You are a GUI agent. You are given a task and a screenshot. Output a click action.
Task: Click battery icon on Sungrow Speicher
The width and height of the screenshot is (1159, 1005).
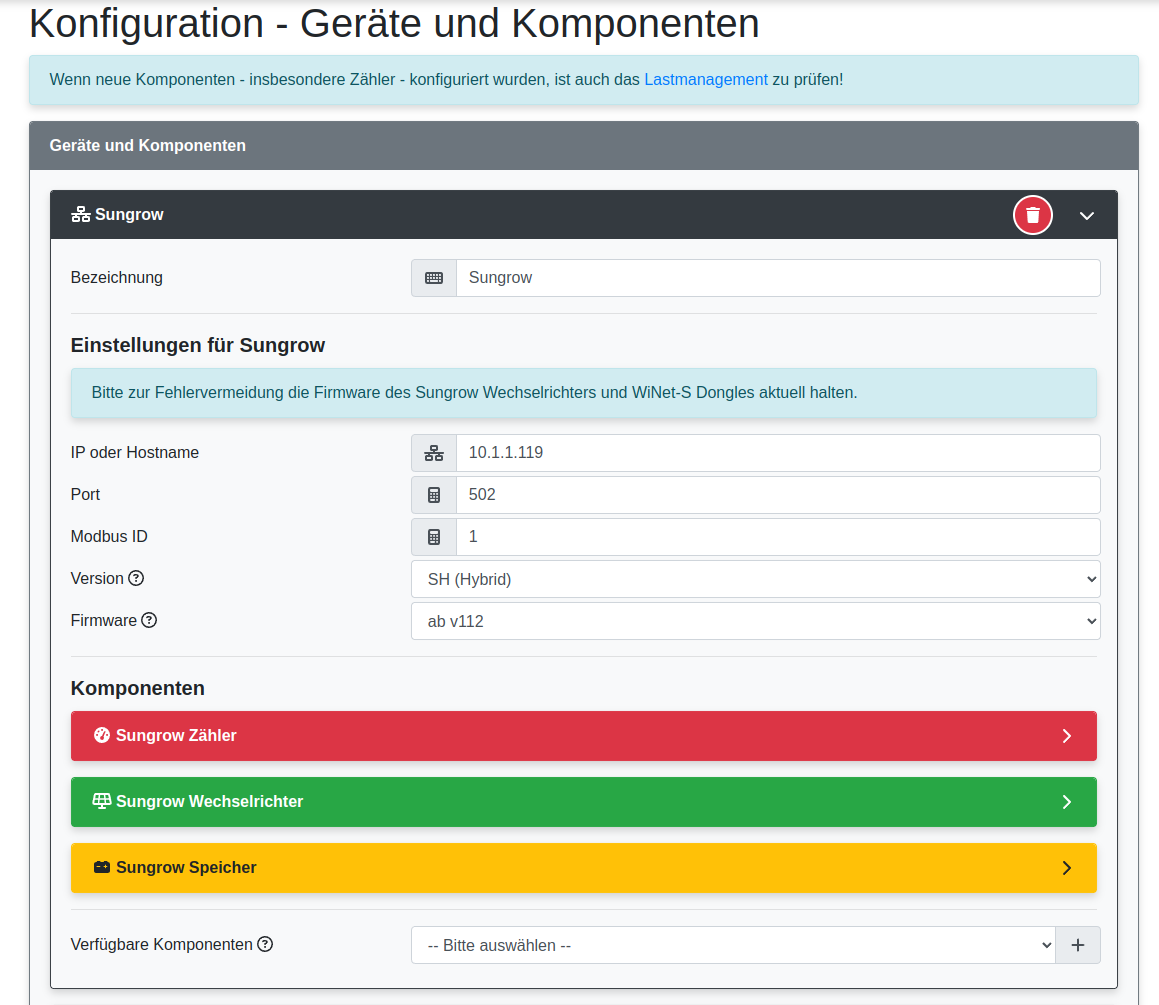point(102,868)
